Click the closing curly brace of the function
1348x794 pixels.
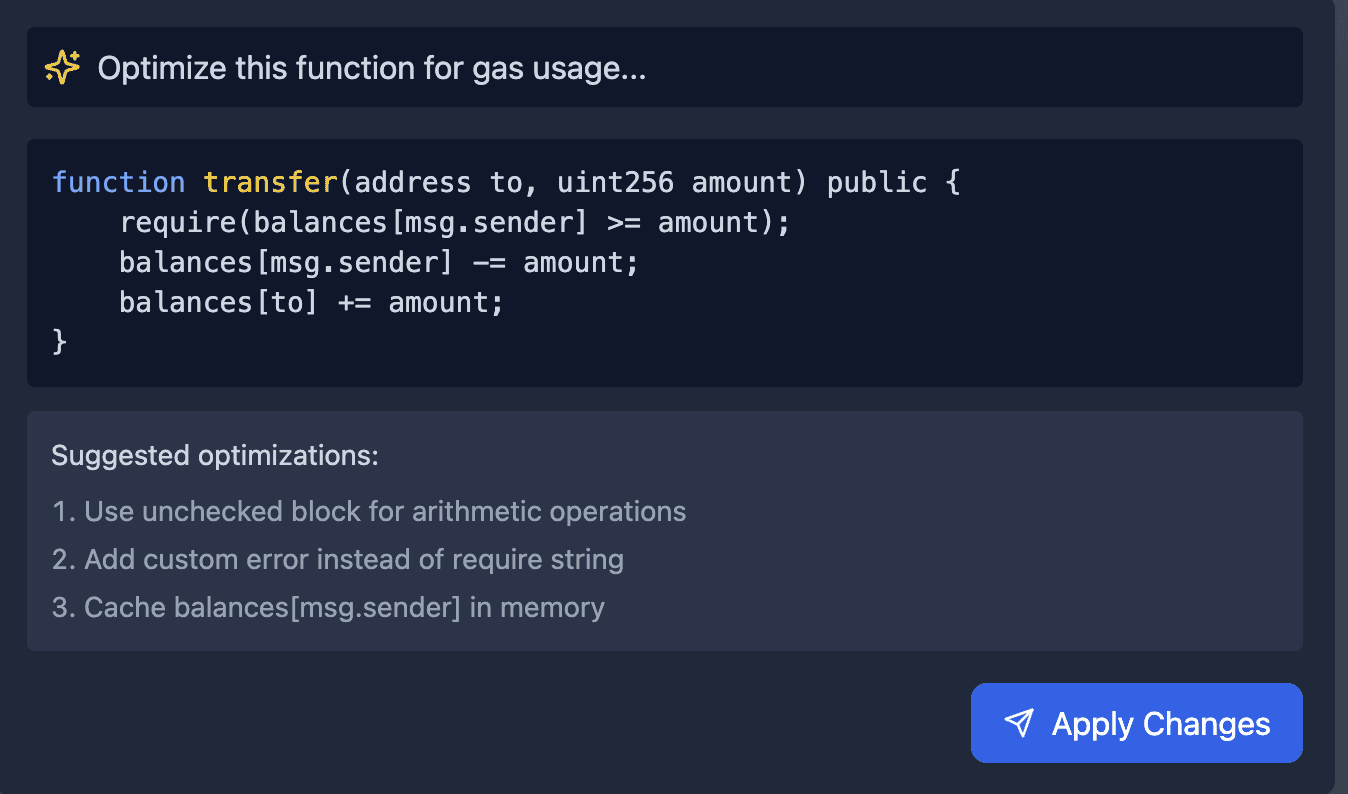[x=59, y=342]
